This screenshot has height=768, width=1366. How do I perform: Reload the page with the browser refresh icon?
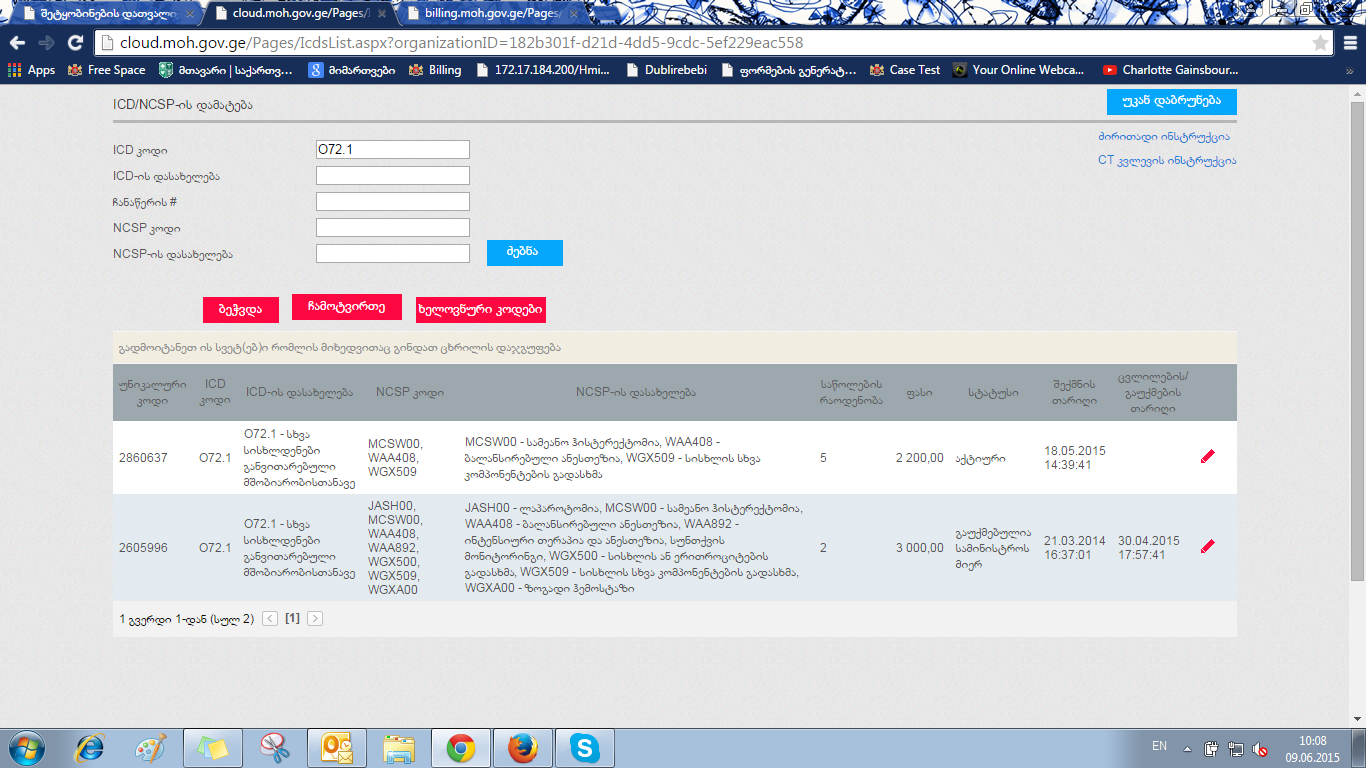(x=75, y=43)
